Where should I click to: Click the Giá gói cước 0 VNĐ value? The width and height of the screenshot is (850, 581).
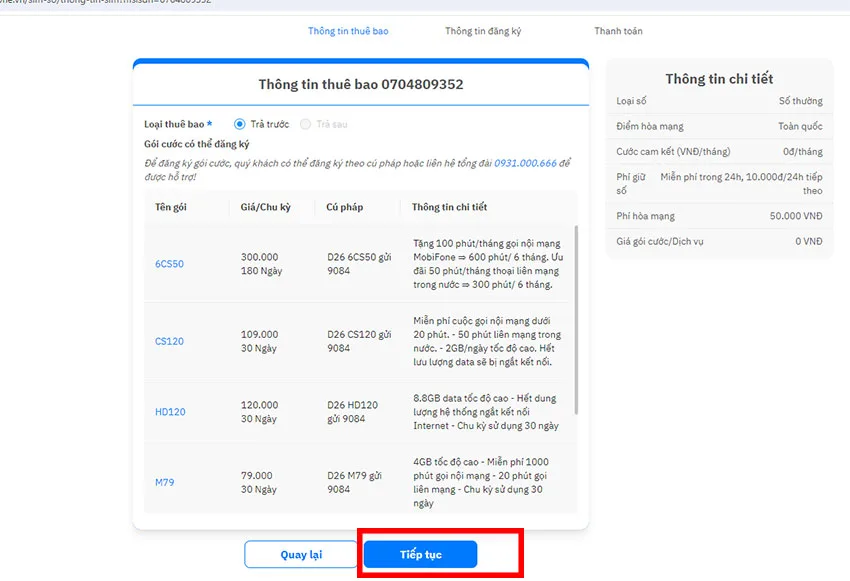click(x=809, y=241)
